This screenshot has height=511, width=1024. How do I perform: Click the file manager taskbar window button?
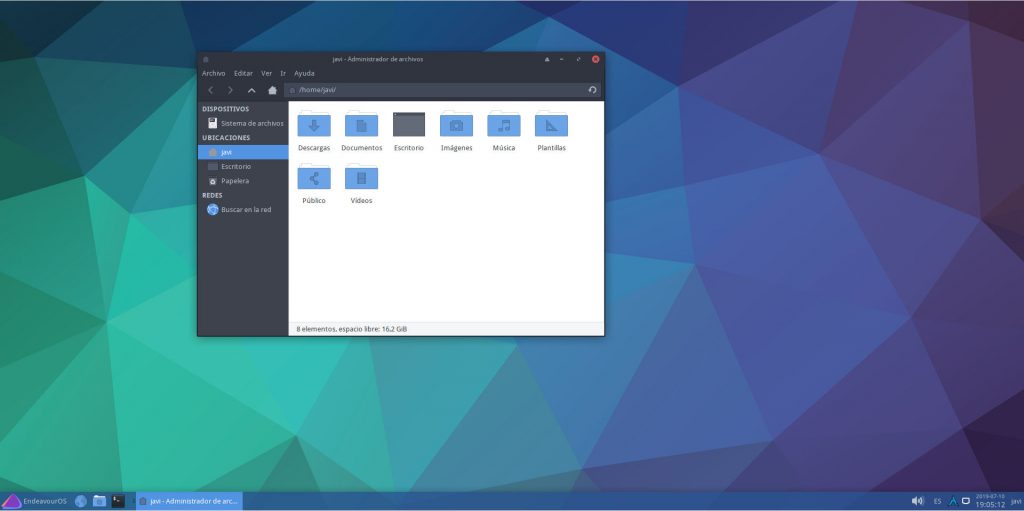pos(189,500)
